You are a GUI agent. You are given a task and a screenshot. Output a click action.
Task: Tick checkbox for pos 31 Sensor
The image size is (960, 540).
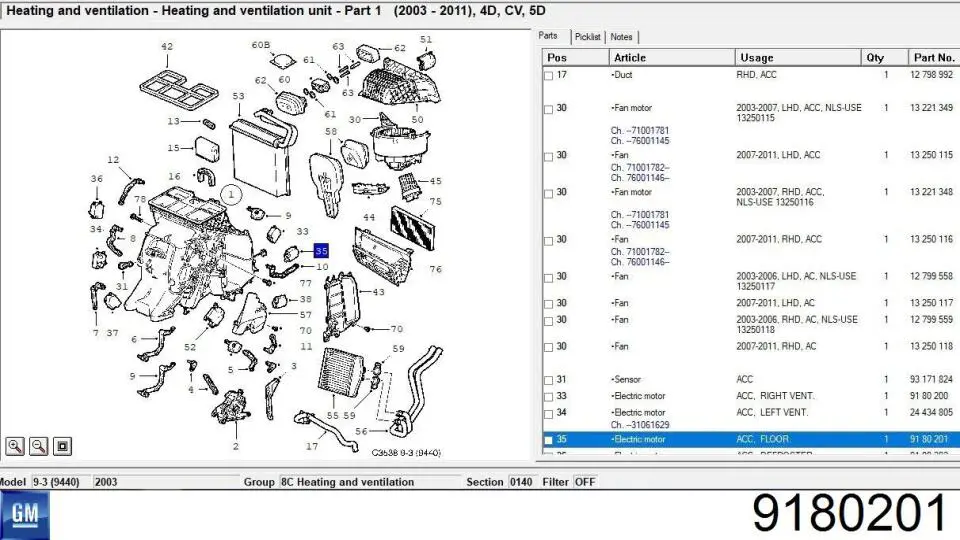pos(549,380)
